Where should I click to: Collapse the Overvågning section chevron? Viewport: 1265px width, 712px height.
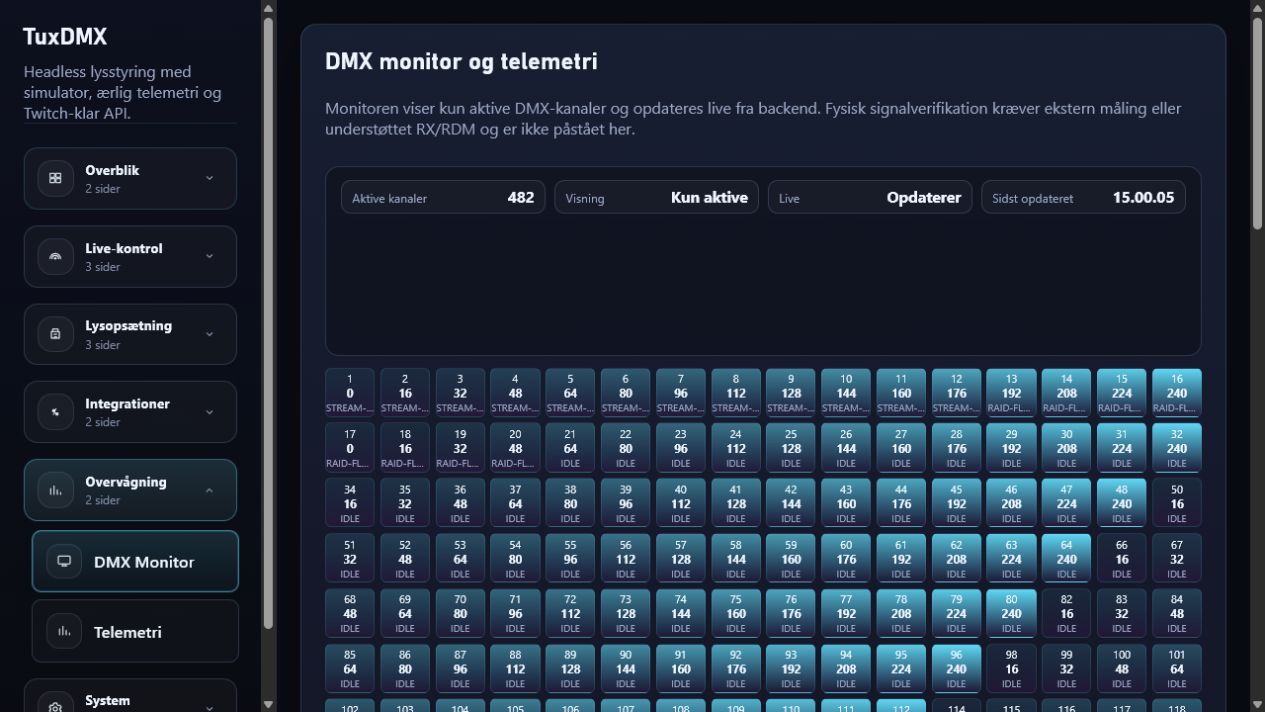(209, 490)
